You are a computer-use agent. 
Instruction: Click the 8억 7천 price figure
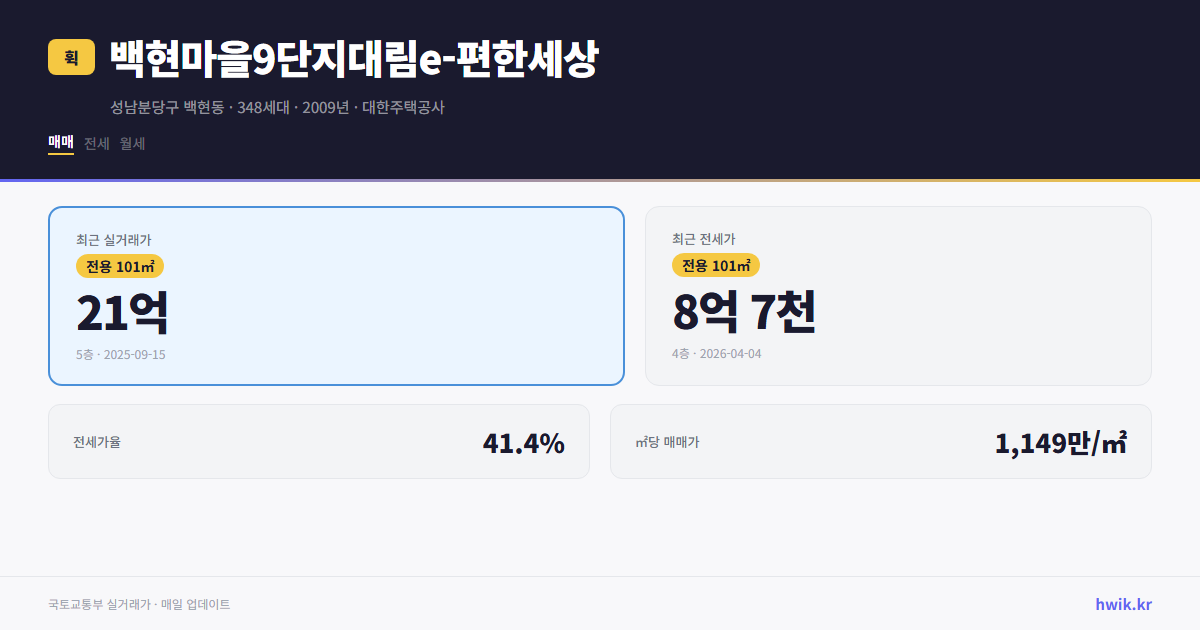[x=745, y=314]
